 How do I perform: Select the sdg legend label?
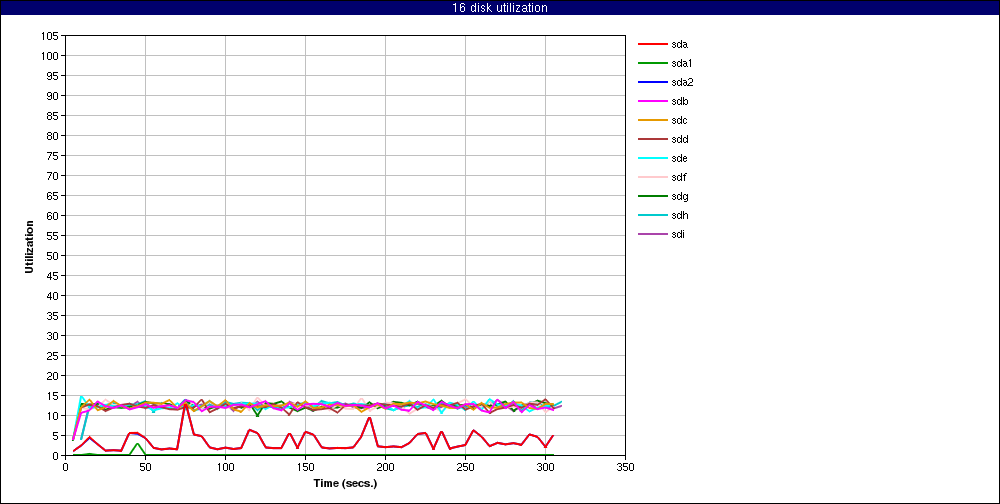[x=679, y=196]
